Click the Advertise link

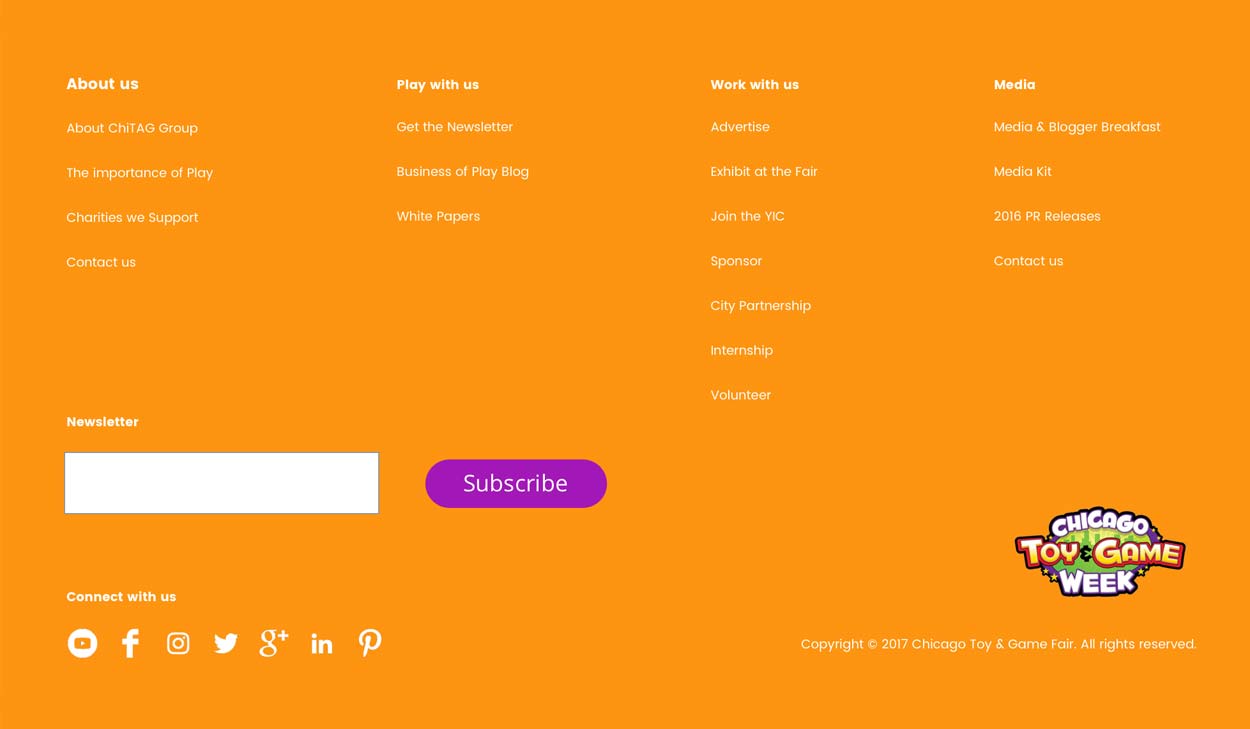coord(740,127)
